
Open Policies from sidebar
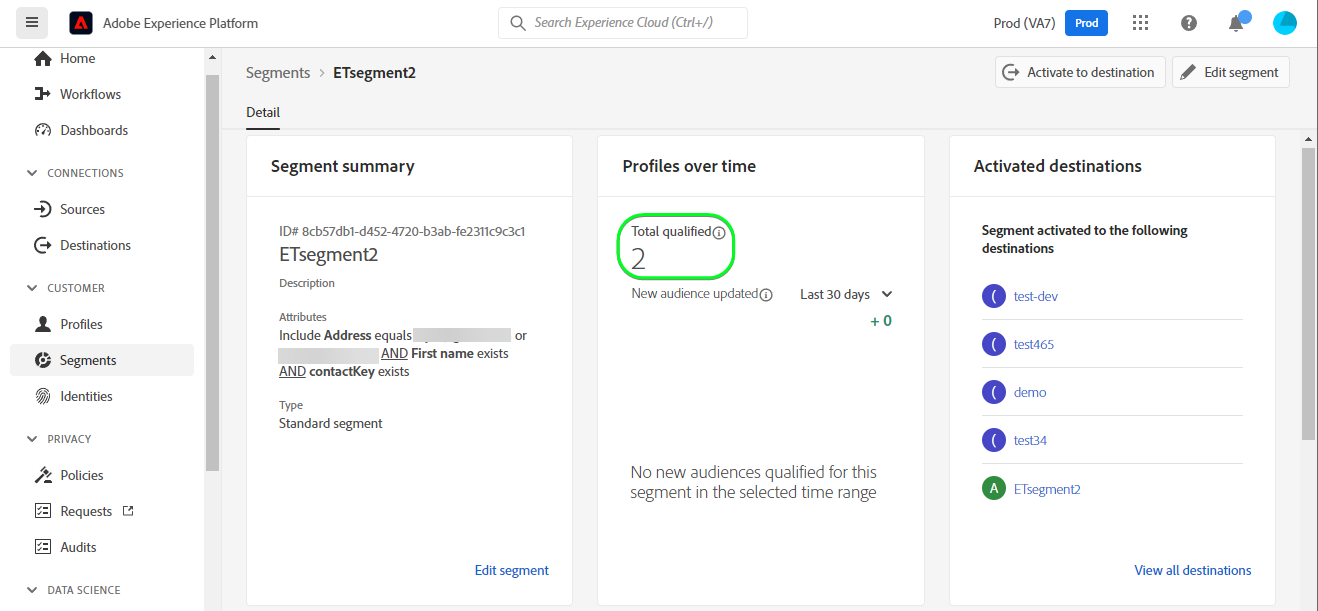click(82, 475)
